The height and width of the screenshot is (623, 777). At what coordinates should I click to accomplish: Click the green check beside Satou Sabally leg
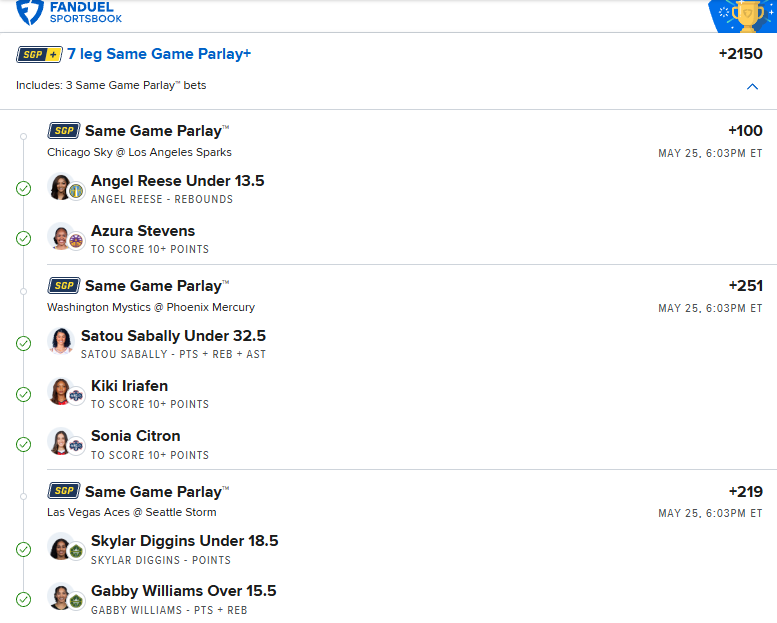coord(23,343)
